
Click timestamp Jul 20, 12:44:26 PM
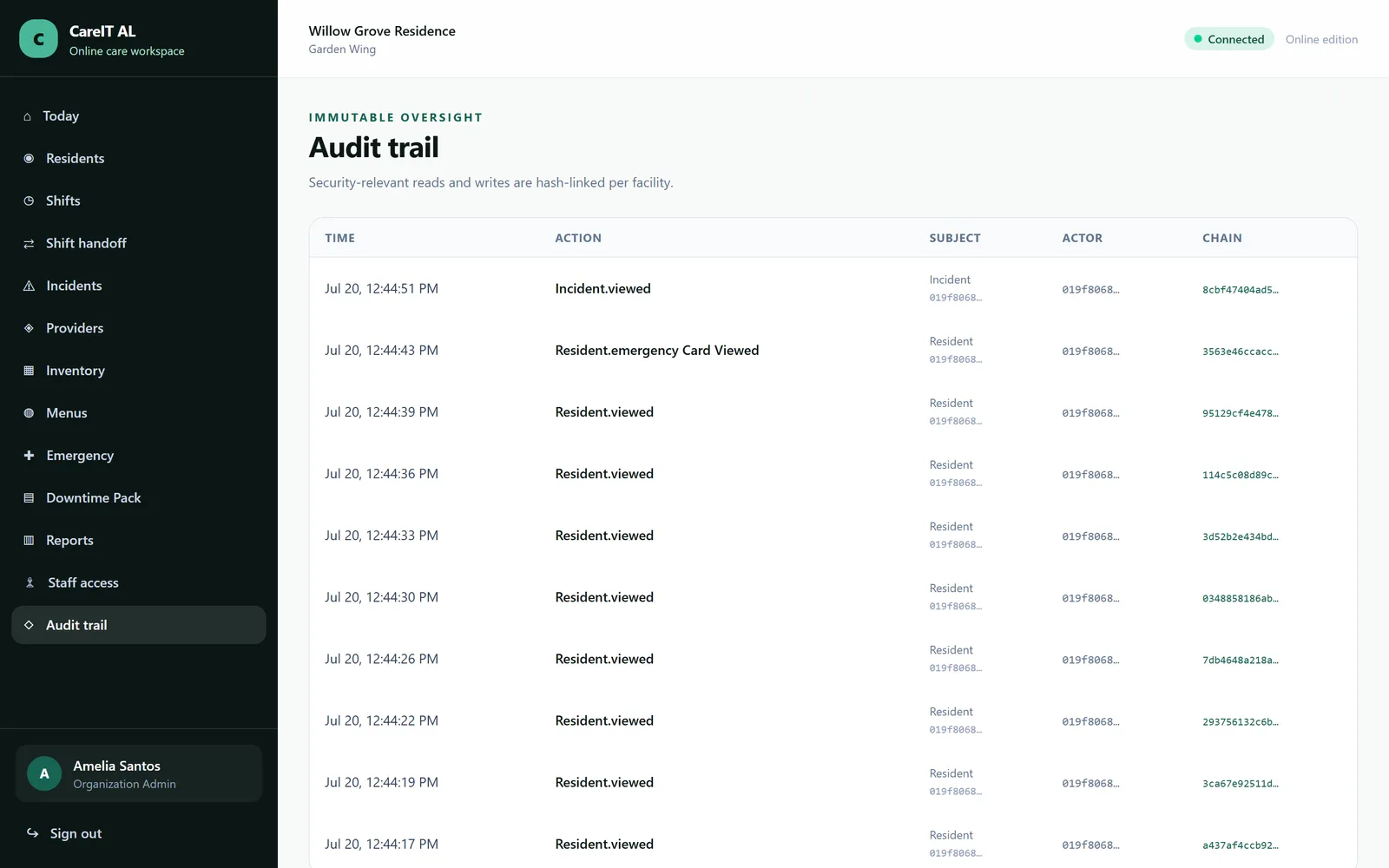point(382,659)
